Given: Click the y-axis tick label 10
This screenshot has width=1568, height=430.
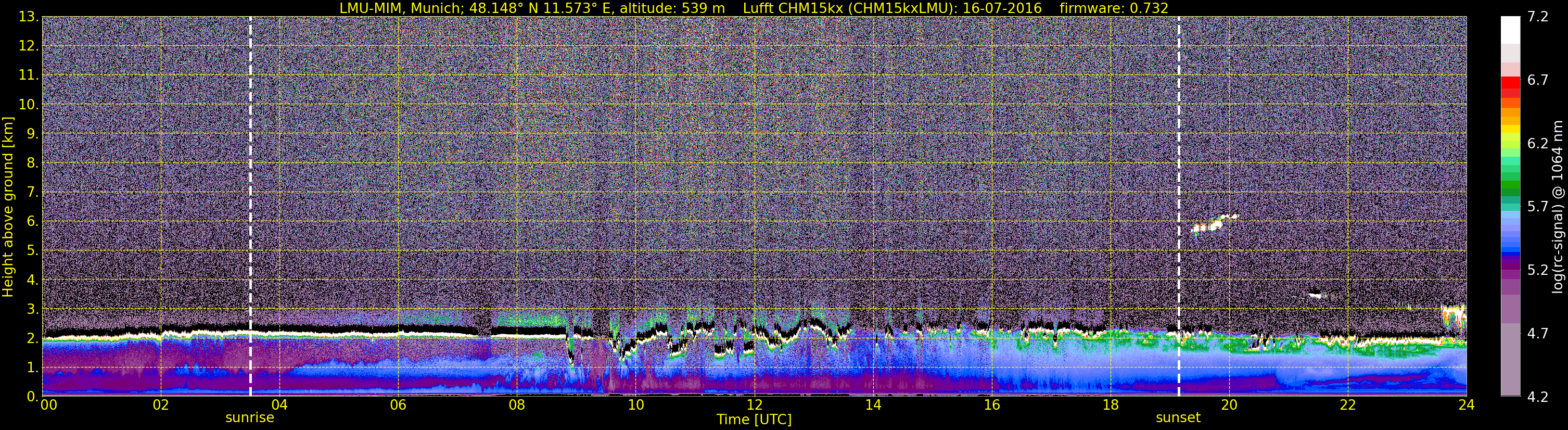Looking at the screenshot, I should click(28, 104).
